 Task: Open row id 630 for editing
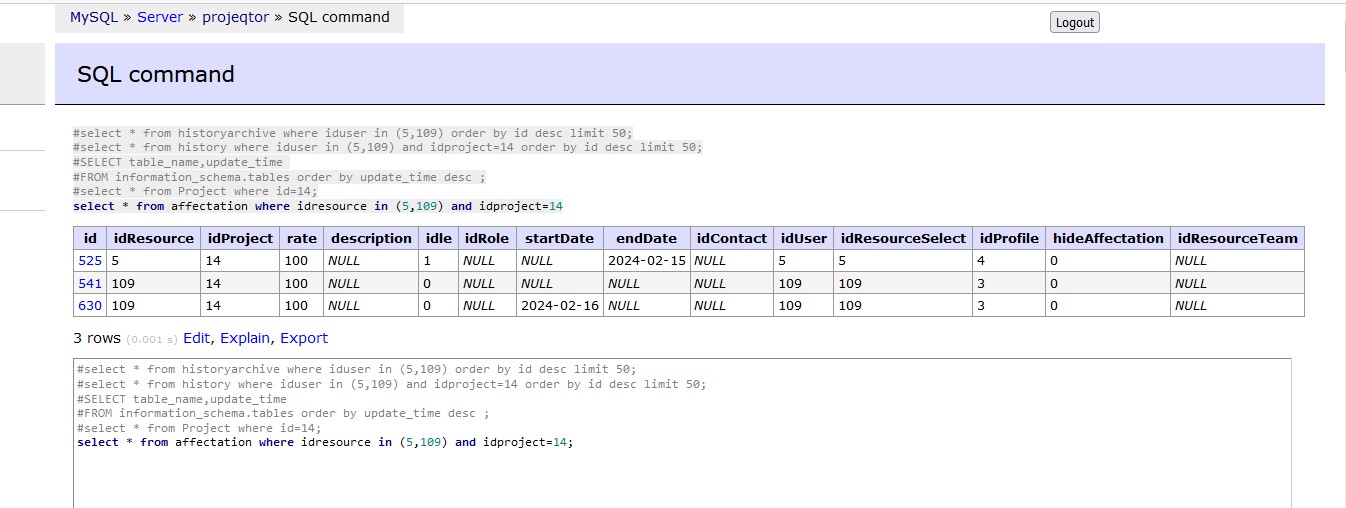[x=90, y=306]
